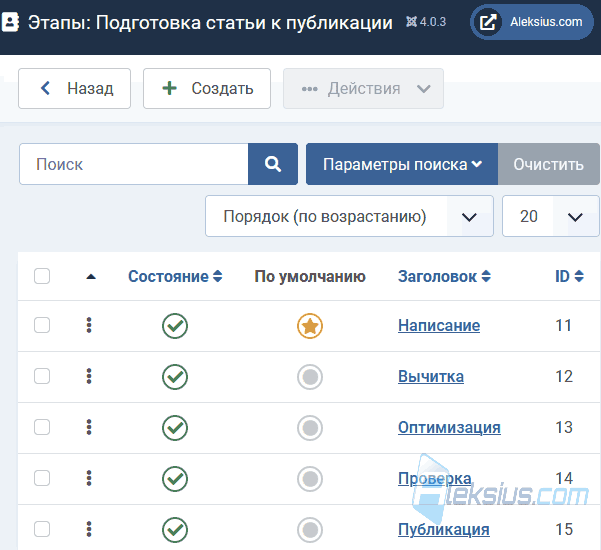This screenshot has width=601, height=550.
Task: Click ID value 13
Action: tap(564, 427)
